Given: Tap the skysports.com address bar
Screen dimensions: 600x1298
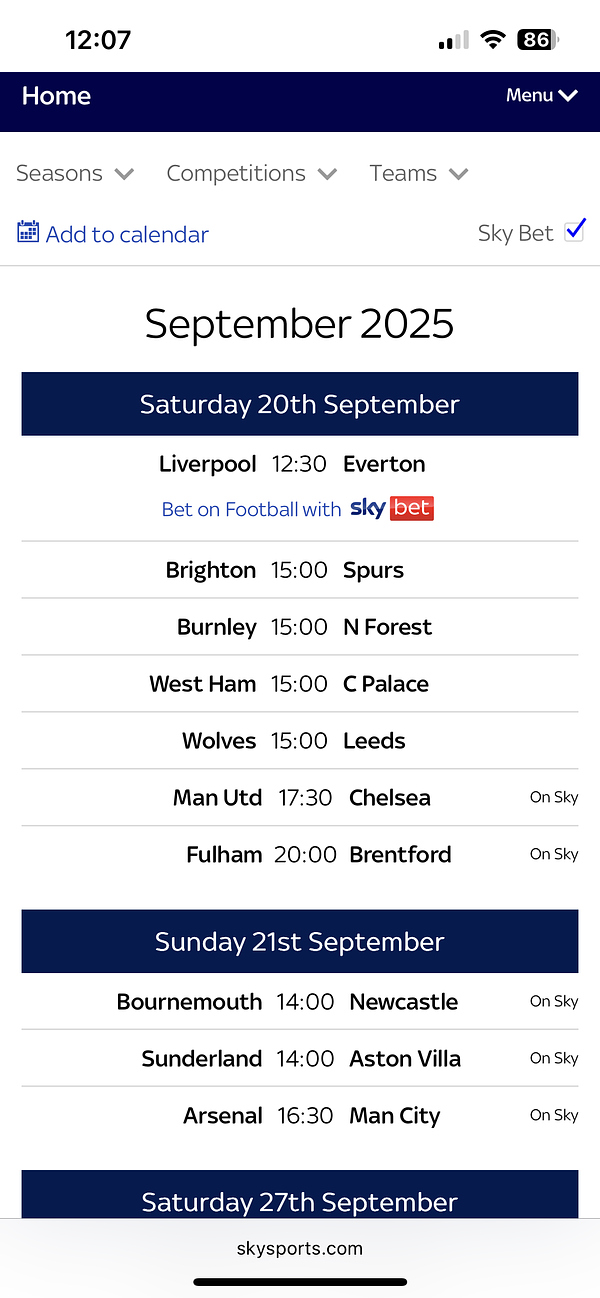Looking at the screenshot, I should pyautogui.click(x=300, y=1248).
